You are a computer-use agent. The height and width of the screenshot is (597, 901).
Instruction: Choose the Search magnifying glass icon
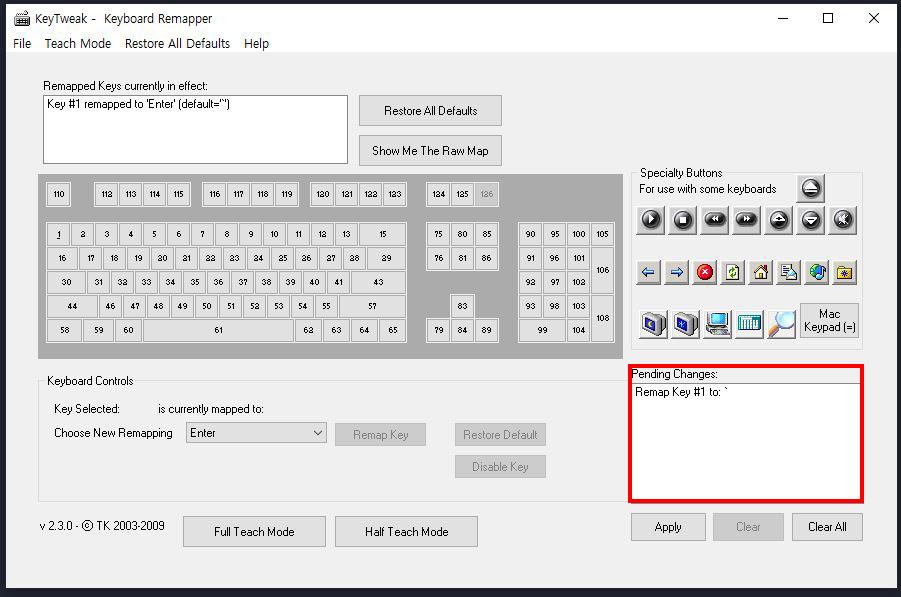tap(781, 324)
